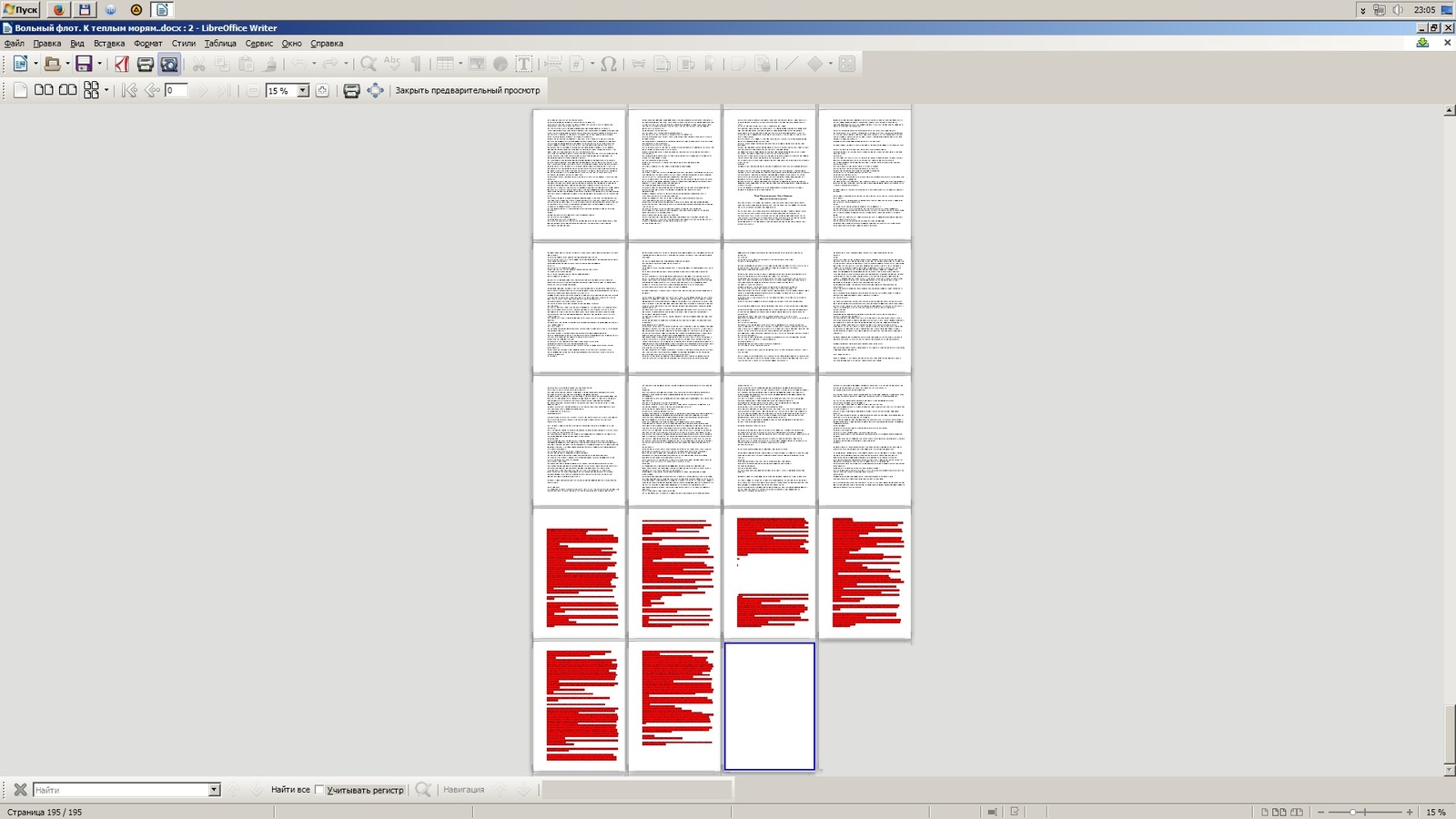Click the Export as PDF icon
1456x819 pixels.
(x=121, y=64)
